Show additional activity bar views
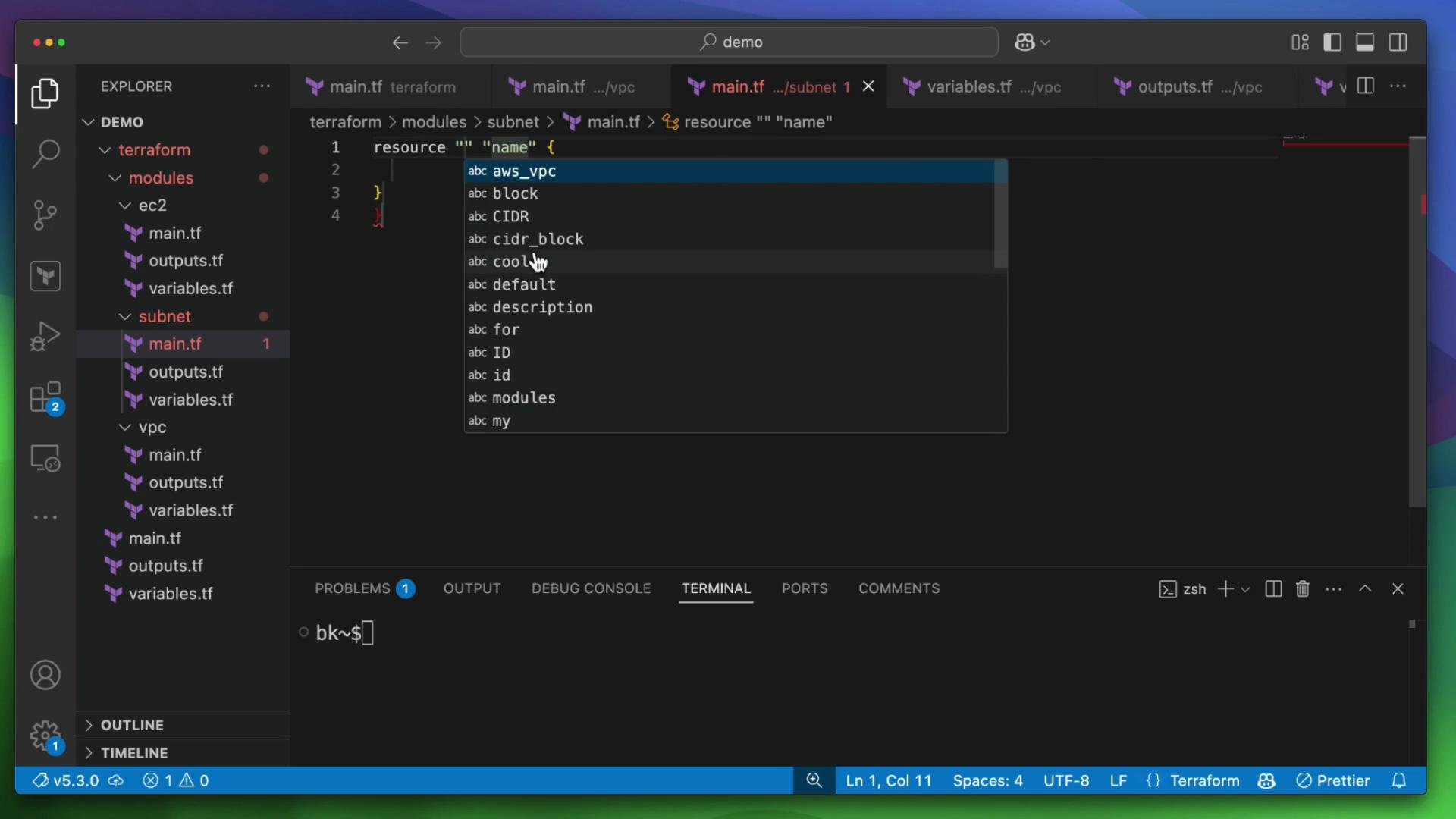Screen dimensions: 1456x819 [x=45, y=518]
